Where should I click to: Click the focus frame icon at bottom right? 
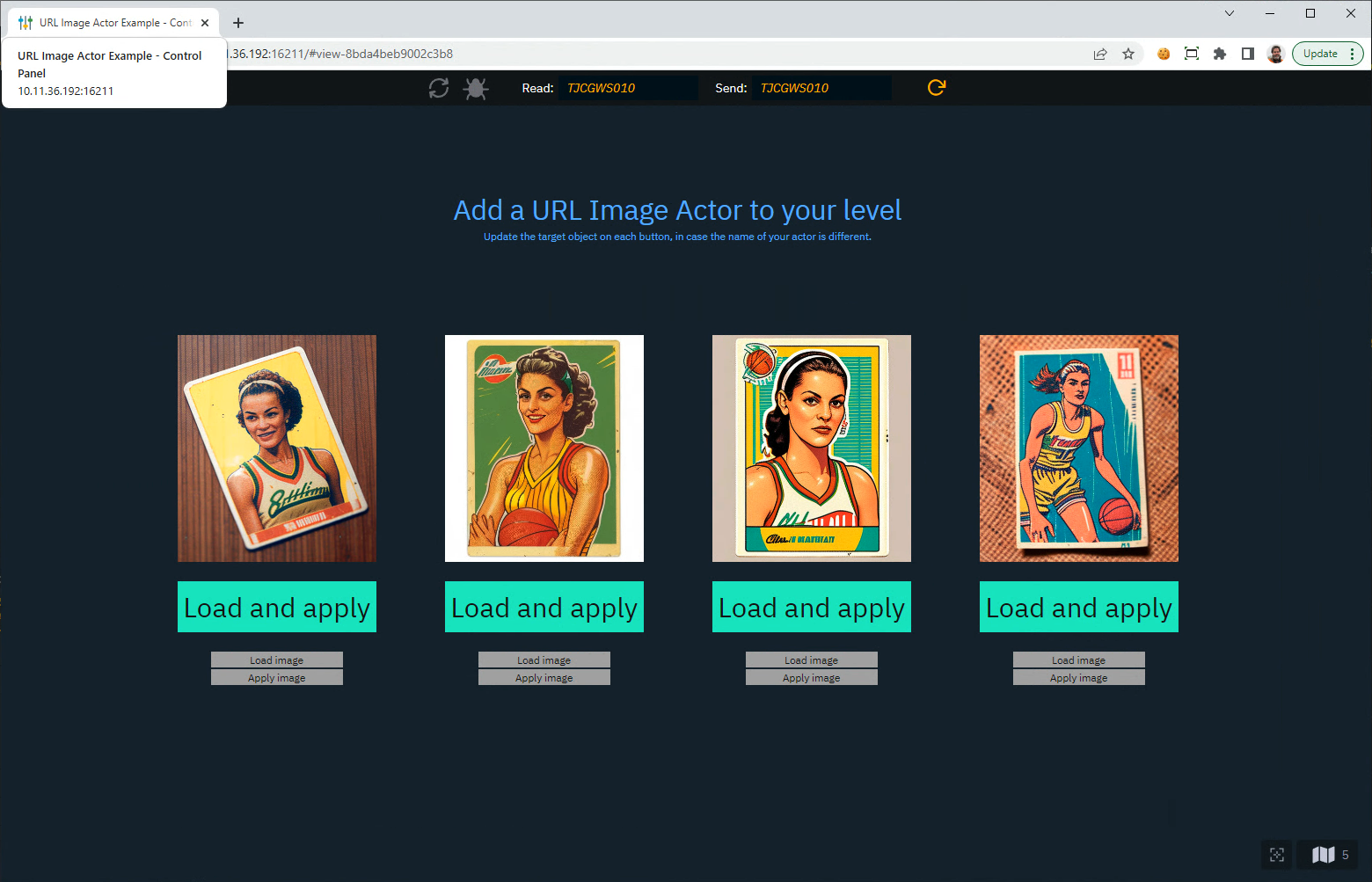[x=1277, y=854]
